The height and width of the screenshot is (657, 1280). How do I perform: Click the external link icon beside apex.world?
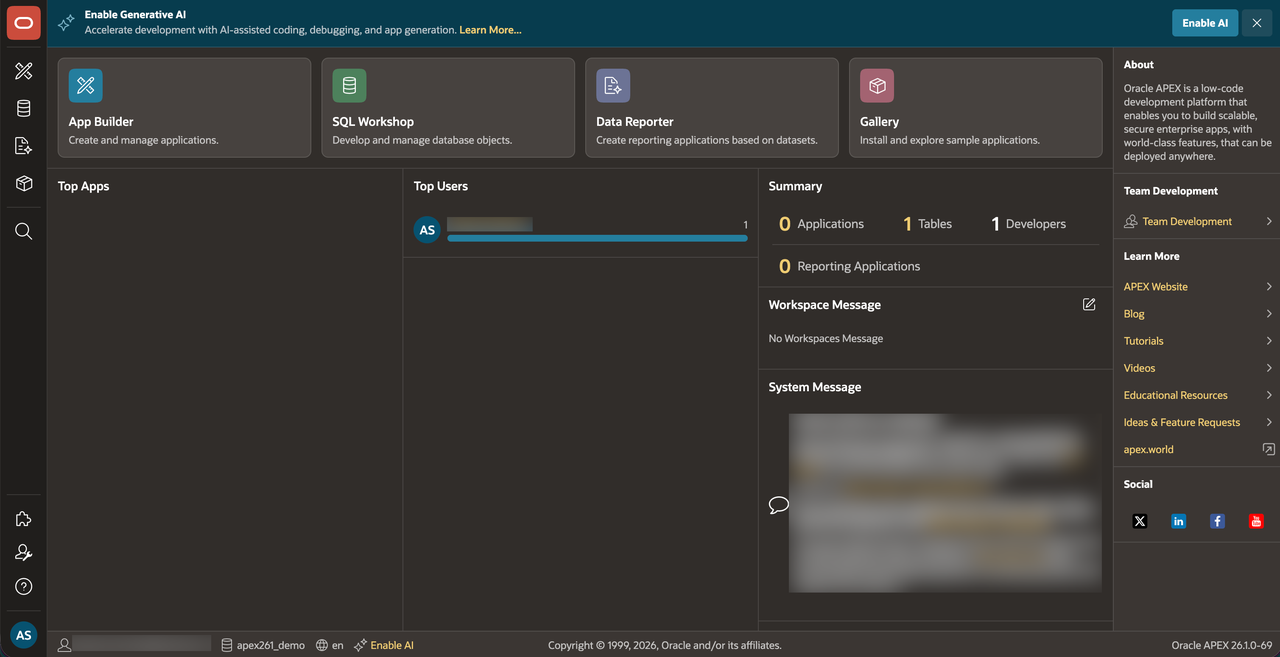click(x=1268, y=449)
